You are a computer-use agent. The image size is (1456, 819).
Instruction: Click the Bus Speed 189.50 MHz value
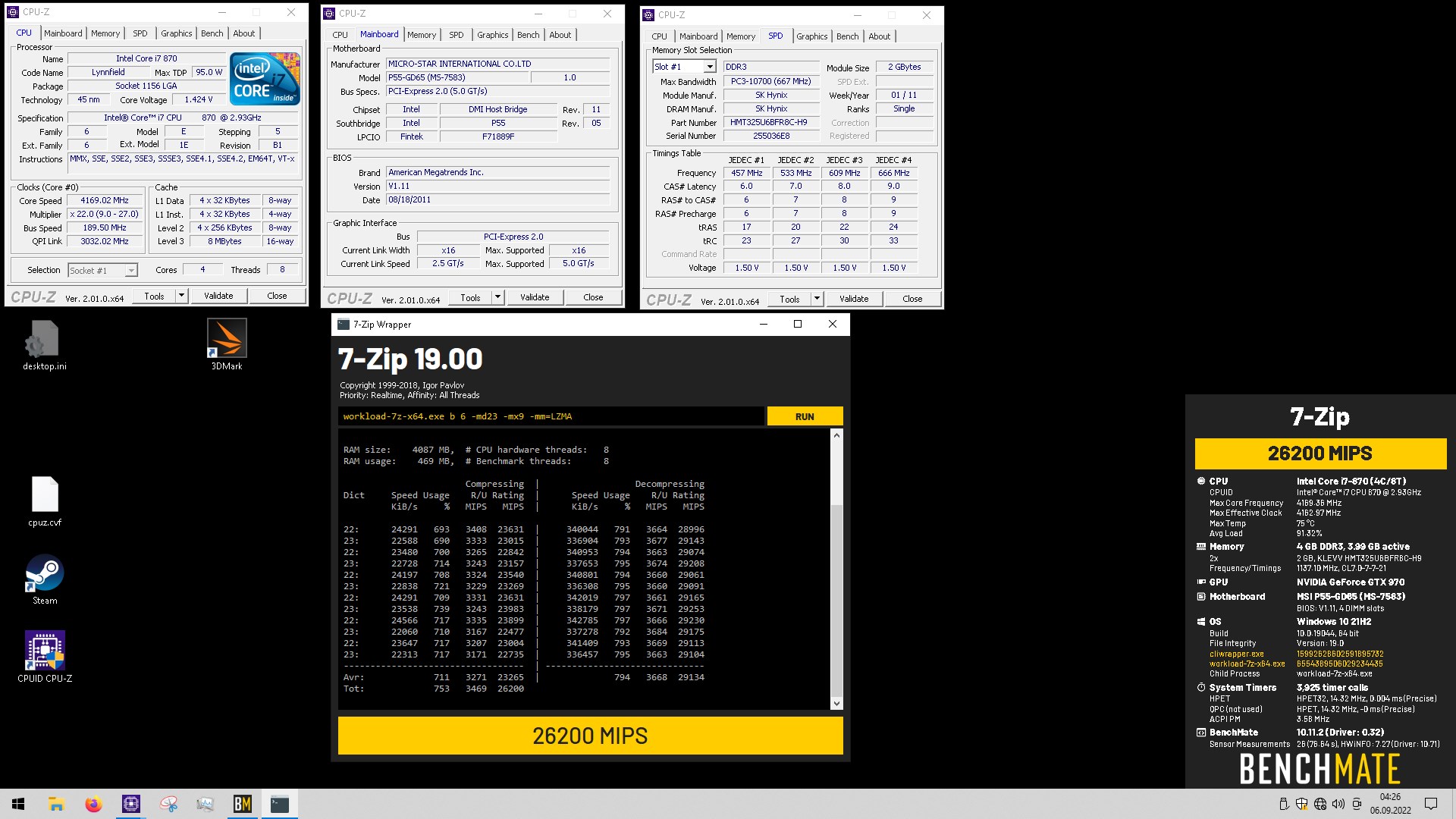105,228
